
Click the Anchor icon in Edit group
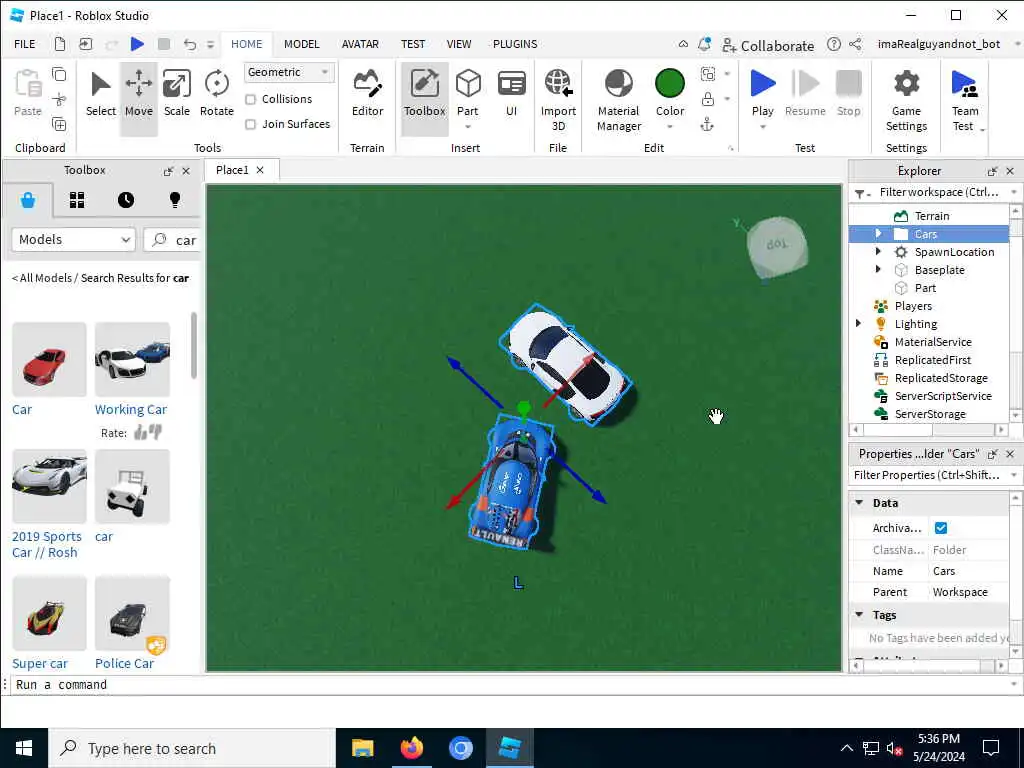pos(707,125)
